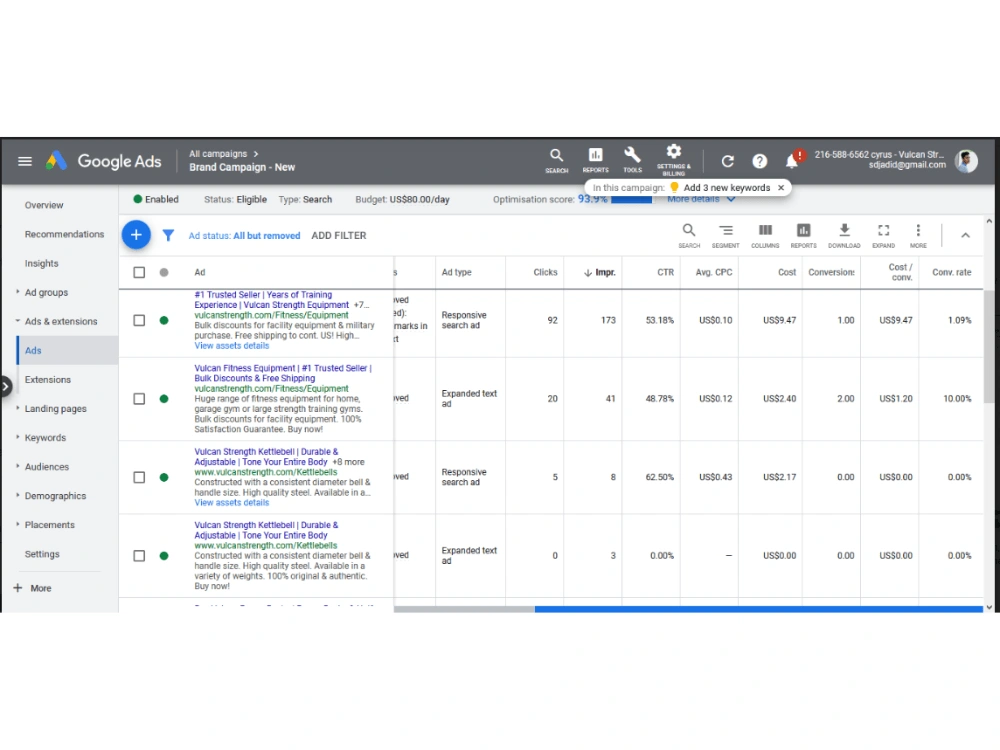Viewport: 1000px width, 750px height.
Task: Click the optimisation score progress bar
Action: (631, 200)
